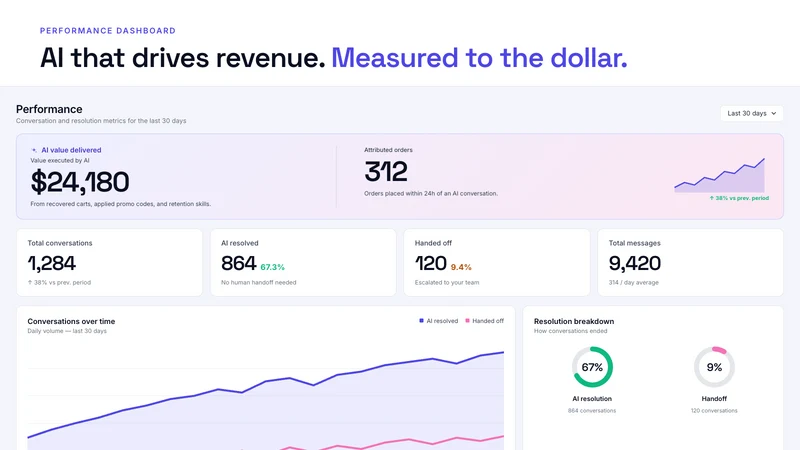Click the Conversations over time heading
The width and height of the screenshot is (800, 450).
tap(71, 321)
